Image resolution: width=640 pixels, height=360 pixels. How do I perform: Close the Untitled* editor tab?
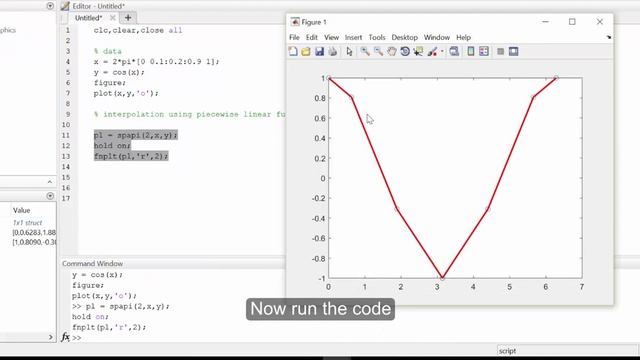click(113, 18)
